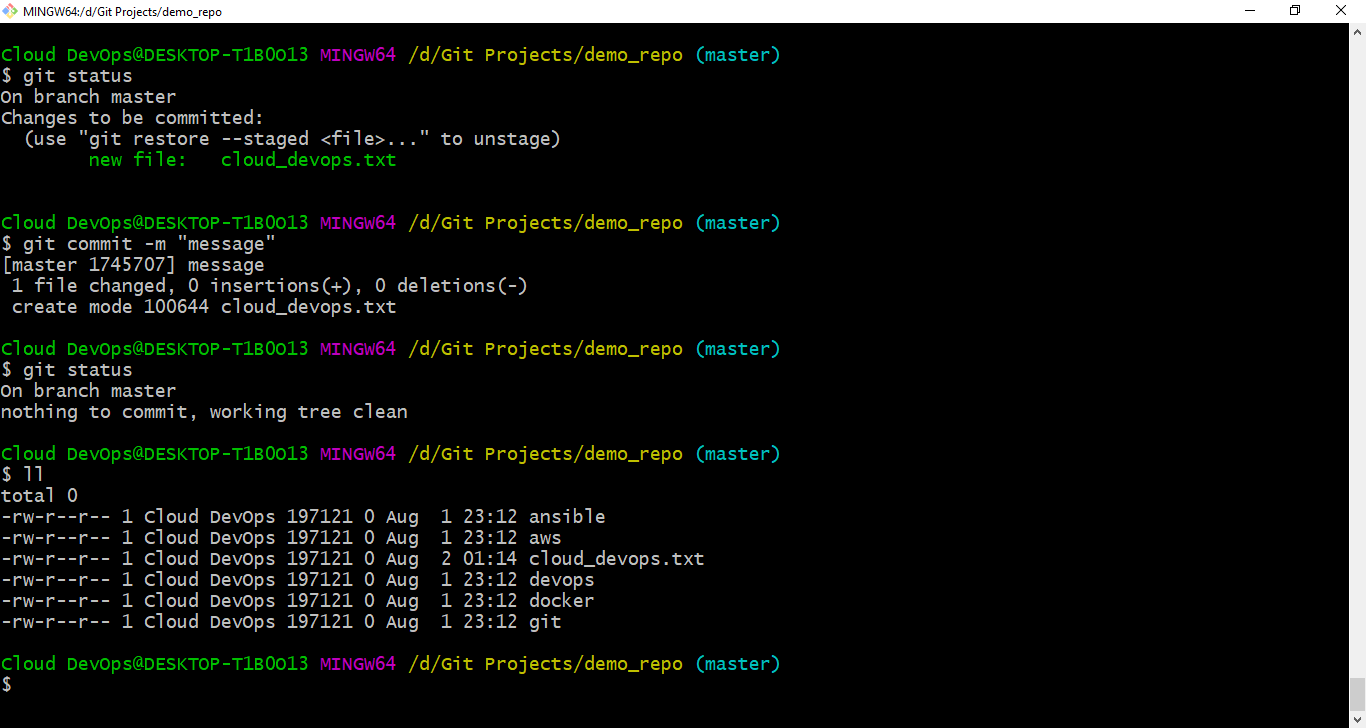Viewport: 1366px width, 728px height.
Task: Click the total 0 line above the file list
Action: pyautogui.click(x=39, y=495)
